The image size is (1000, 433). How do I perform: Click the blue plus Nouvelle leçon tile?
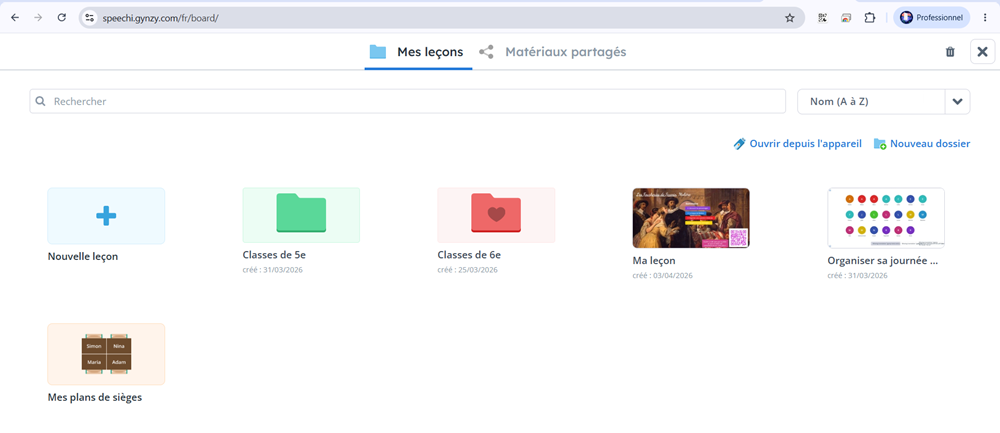(106, 216)
